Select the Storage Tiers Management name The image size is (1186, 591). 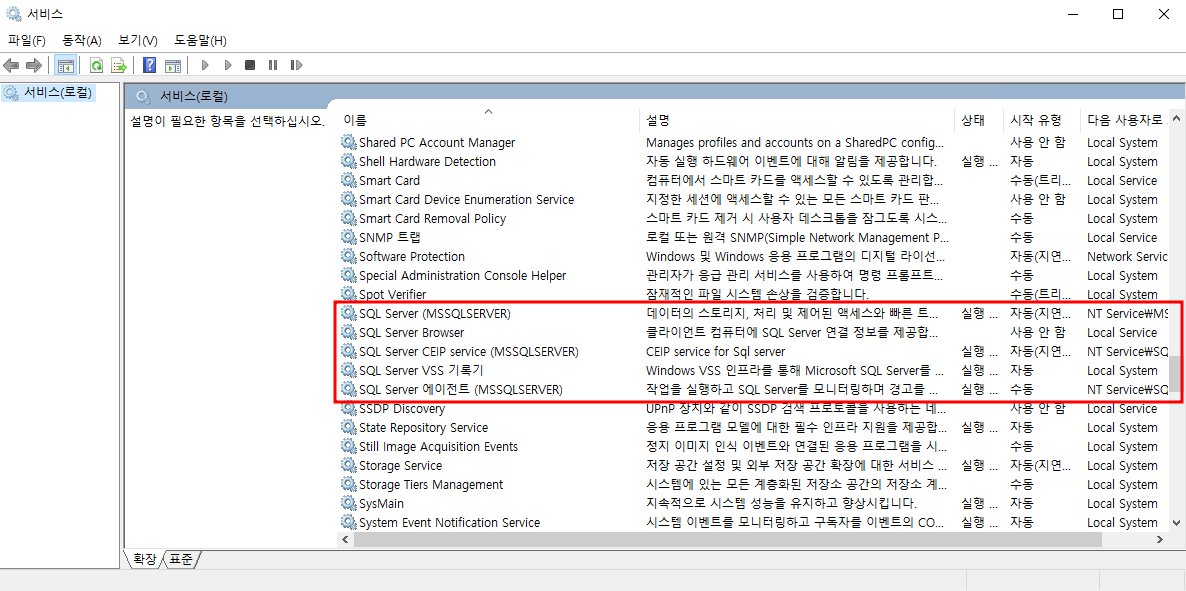431,484
